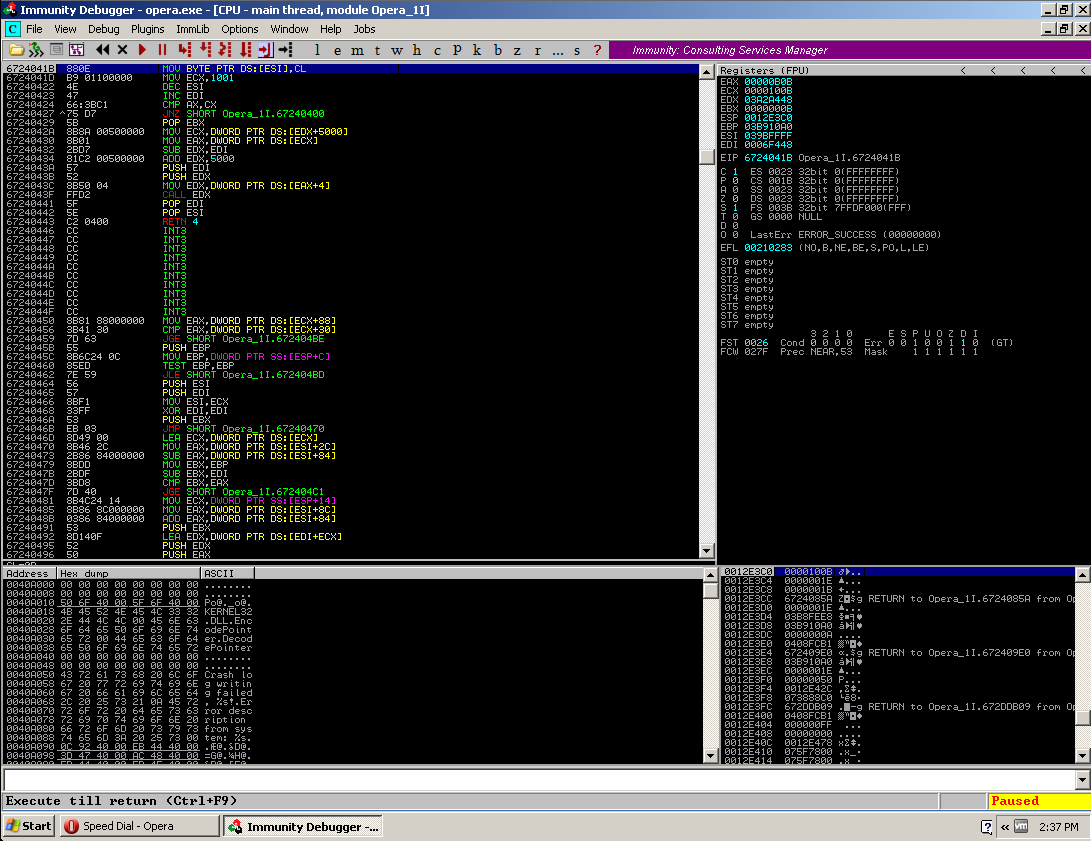Pause execution with the red pause icon

point(163,50)
